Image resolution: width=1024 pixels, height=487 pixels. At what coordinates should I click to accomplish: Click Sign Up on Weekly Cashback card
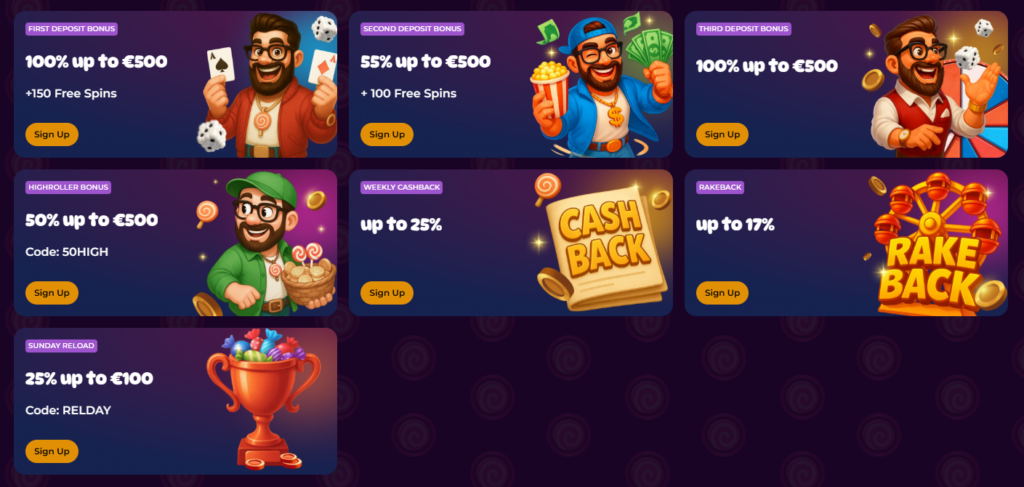[387, 293]
